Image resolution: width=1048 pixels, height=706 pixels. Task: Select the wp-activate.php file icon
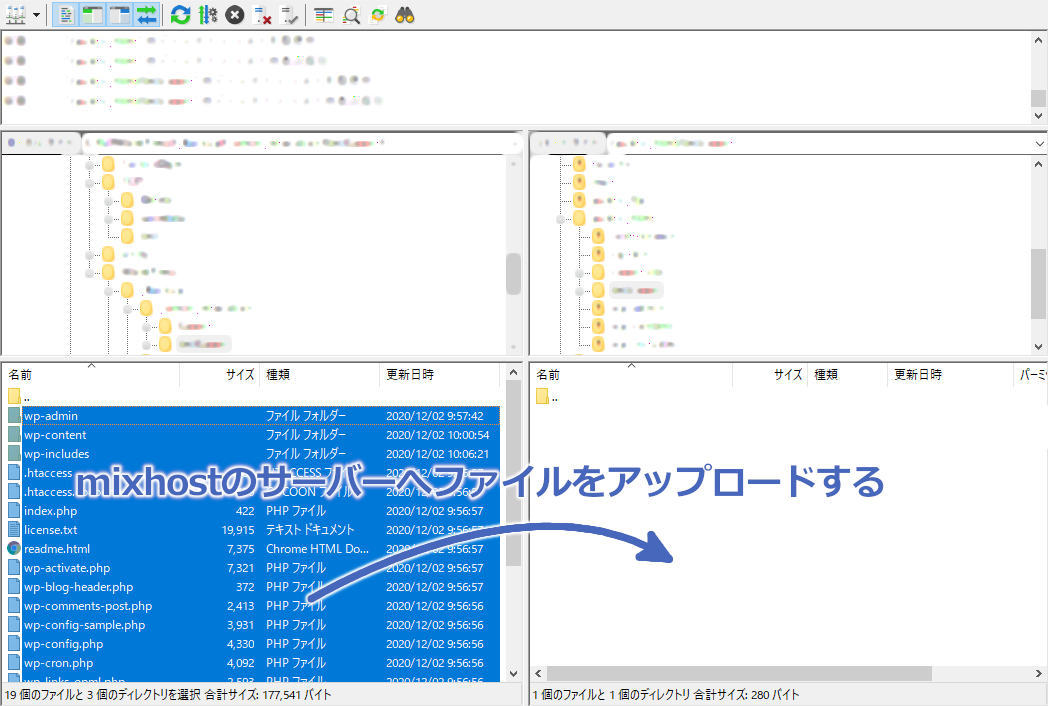tap(14, 568)
